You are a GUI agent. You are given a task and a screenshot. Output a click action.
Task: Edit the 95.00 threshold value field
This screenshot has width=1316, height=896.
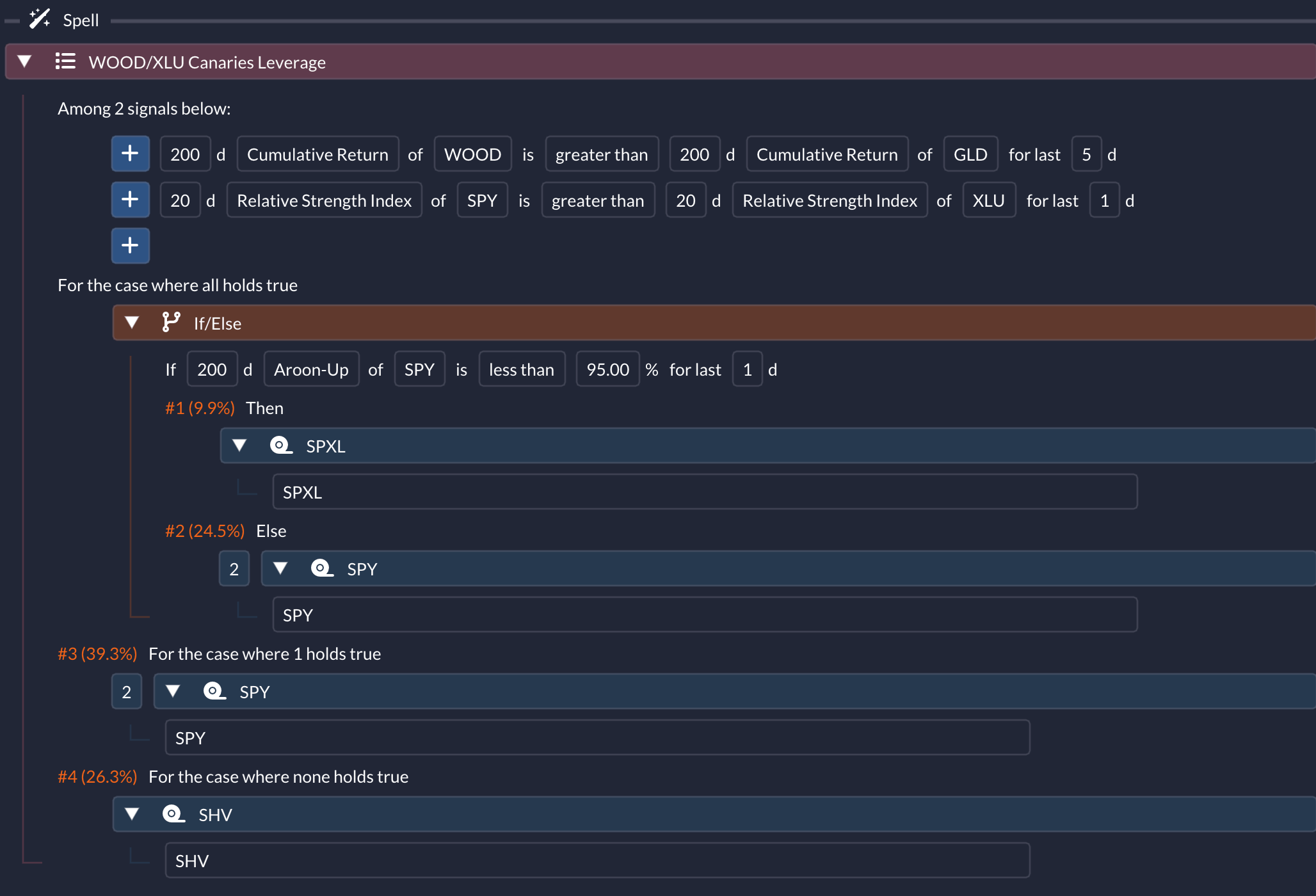click(607, 369)
